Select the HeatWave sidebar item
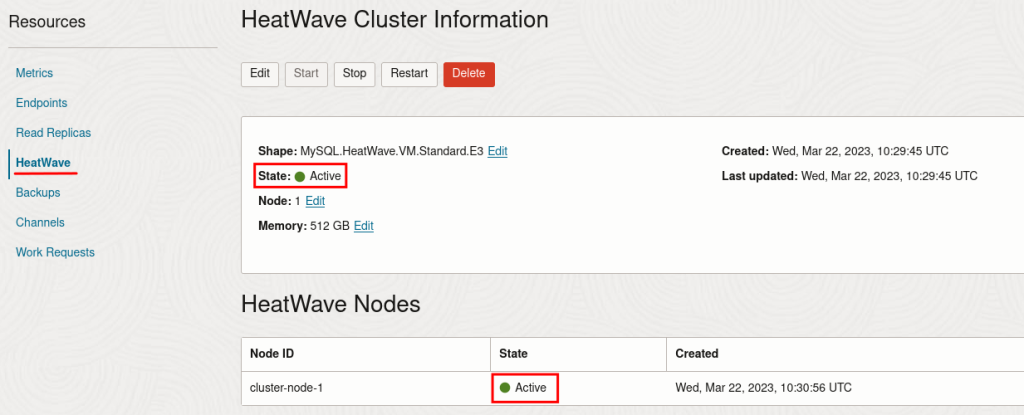 point(43,163)
